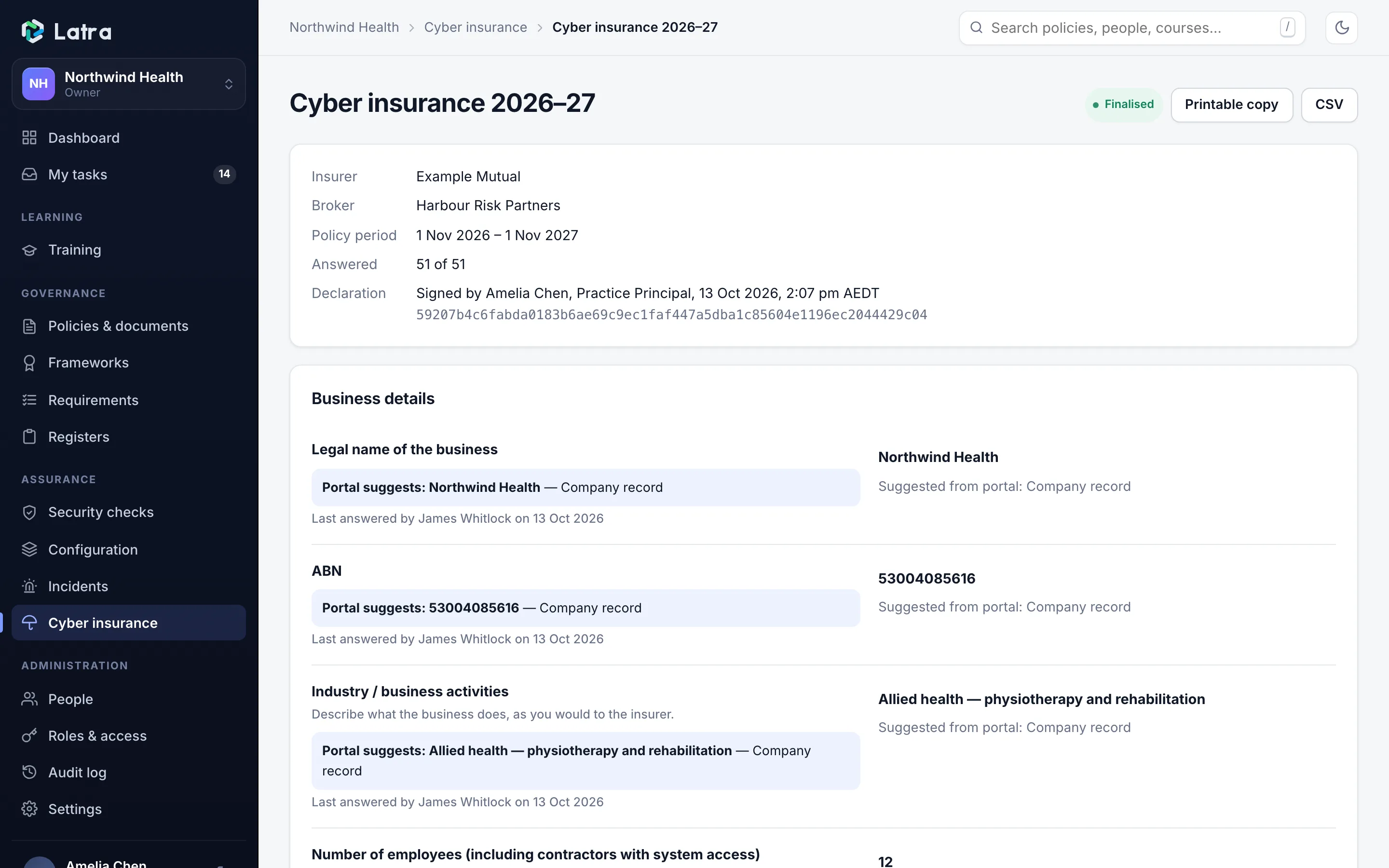The height and width of the screenshot is (868, 1389).
Task: Navigate to Frameworks in sidebar
Action: coord(129,363)
